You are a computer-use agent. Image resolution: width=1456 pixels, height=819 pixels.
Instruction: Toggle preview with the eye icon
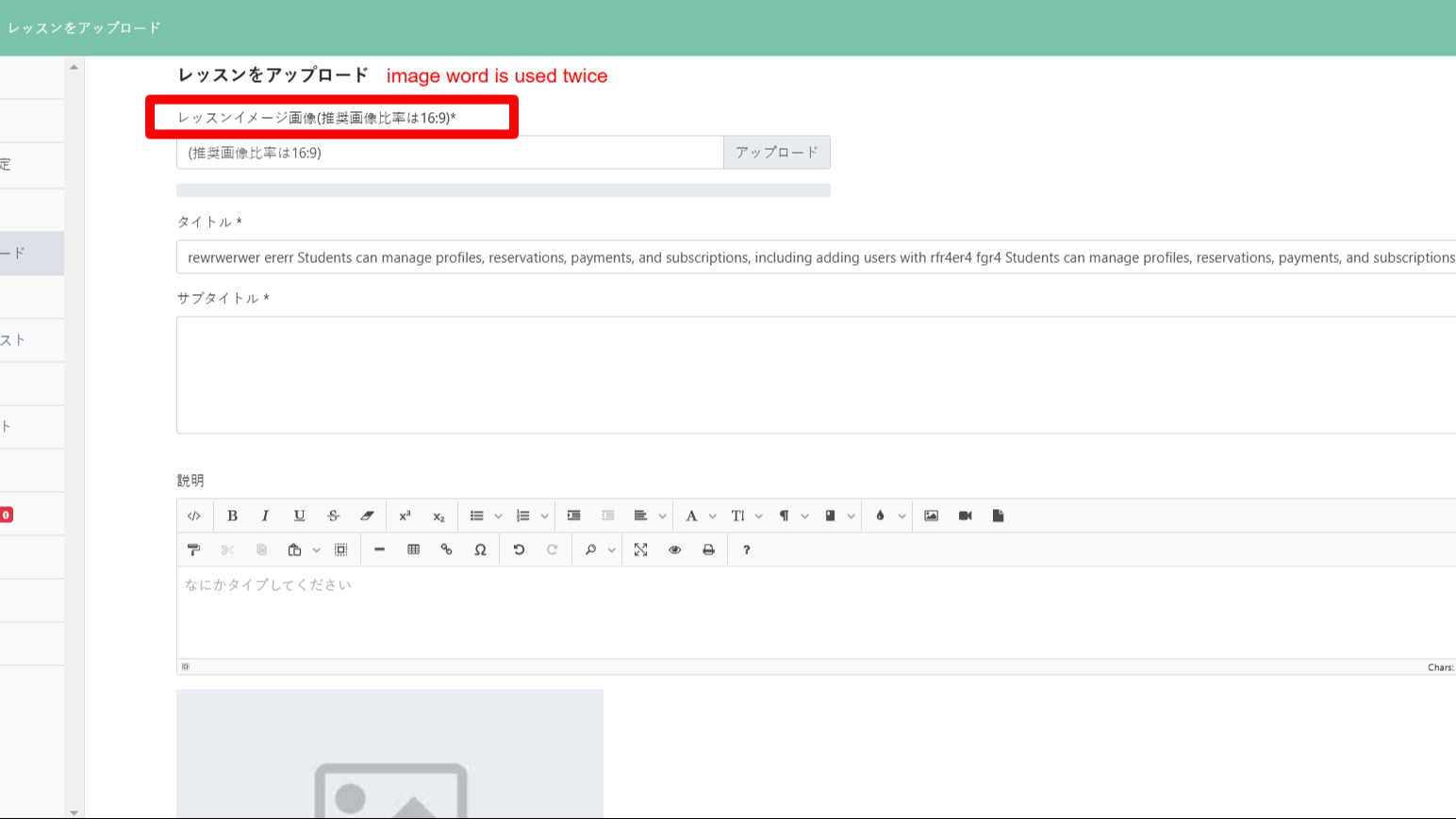click(x=674, y=549)
